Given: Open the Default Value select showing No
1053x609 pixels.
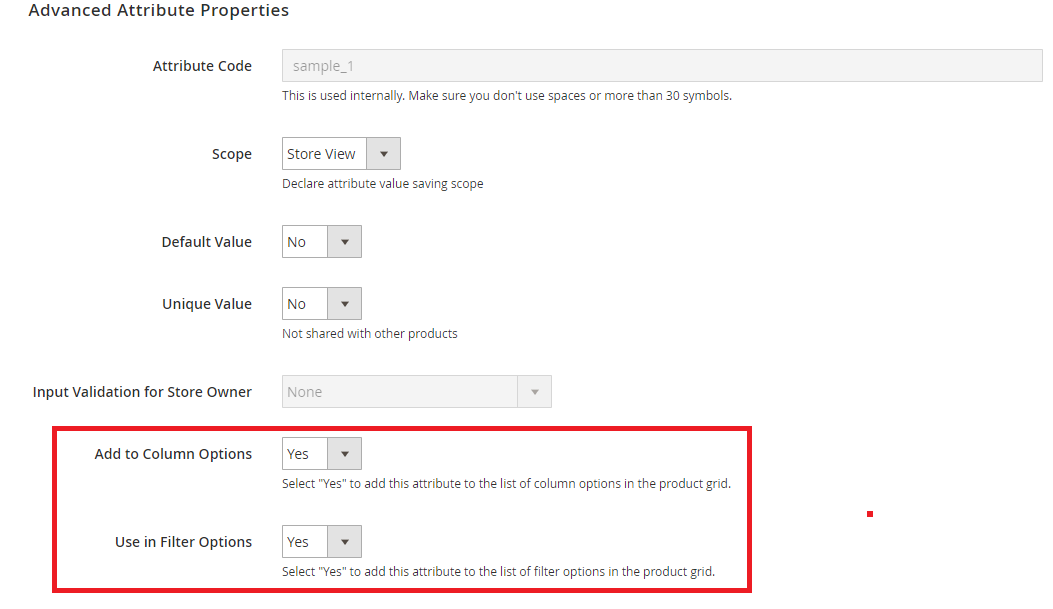Looking at the screenshot, I should coord(304,242).
